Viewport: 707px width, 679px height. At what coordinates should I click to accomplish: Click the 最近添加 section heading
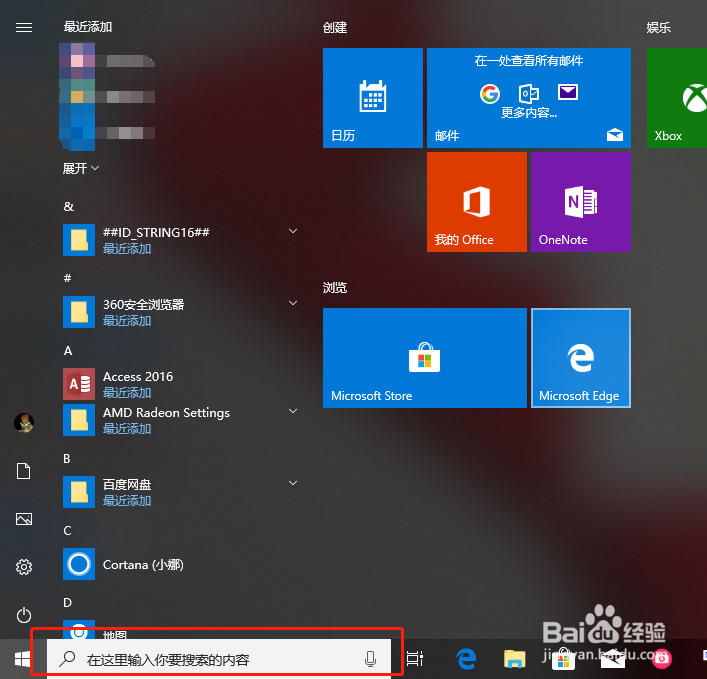(88, 27)
